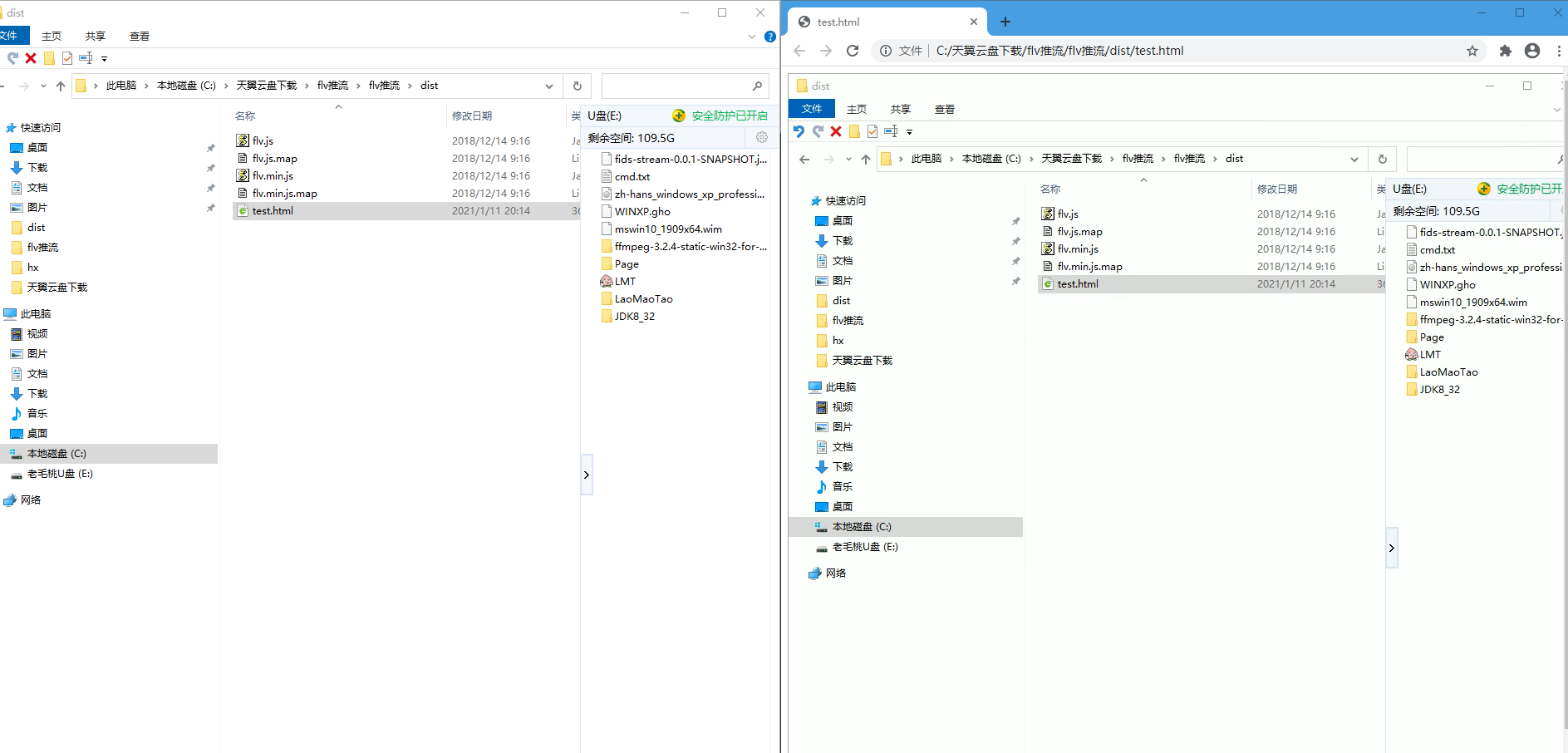The image size is (1568, 753).
Task: View site information icon beside 文件 label
Action: click(886, 51)
